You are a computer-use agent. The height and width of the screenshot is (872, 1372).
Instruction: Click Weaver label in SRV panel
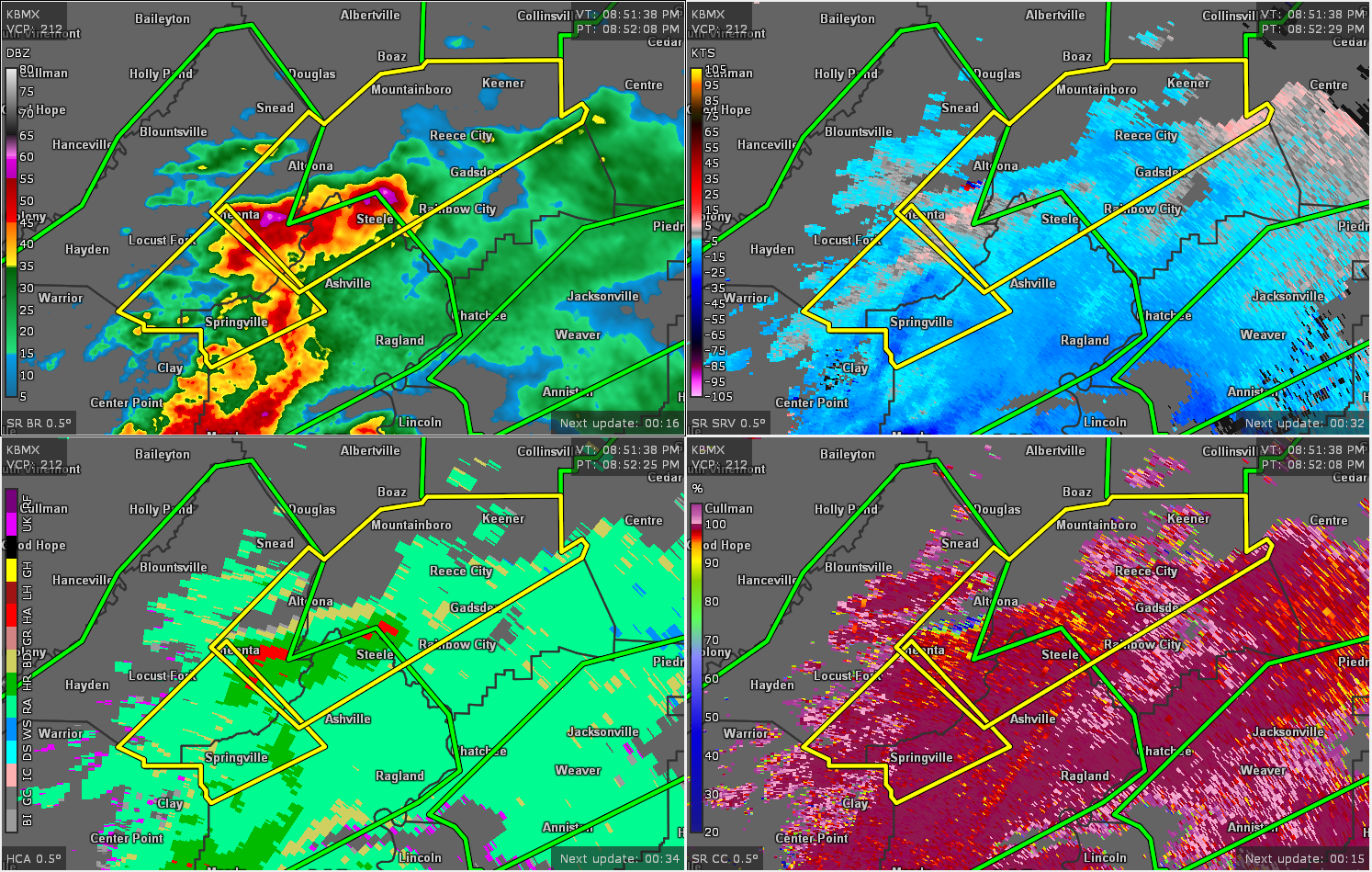coord(1263,334)
